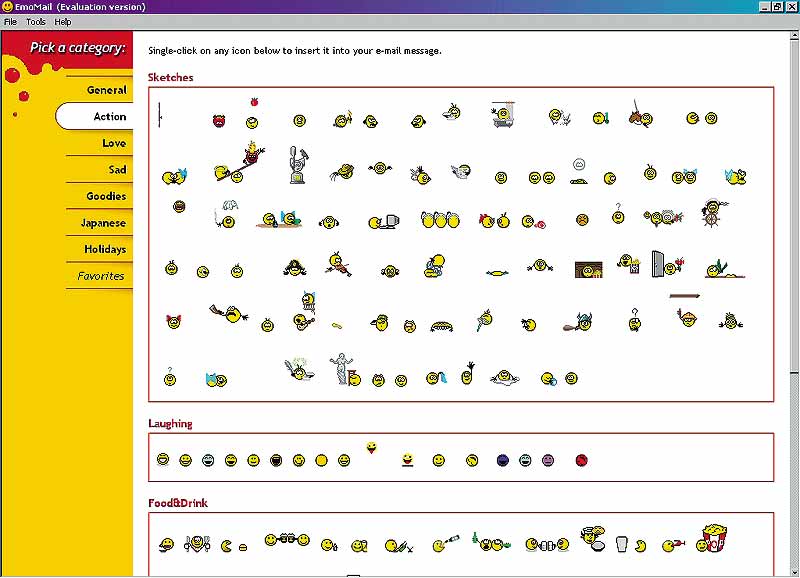Viewport: 800px width, 578px height.
Task: Switch to the Sad category
Action: point(117,169)
